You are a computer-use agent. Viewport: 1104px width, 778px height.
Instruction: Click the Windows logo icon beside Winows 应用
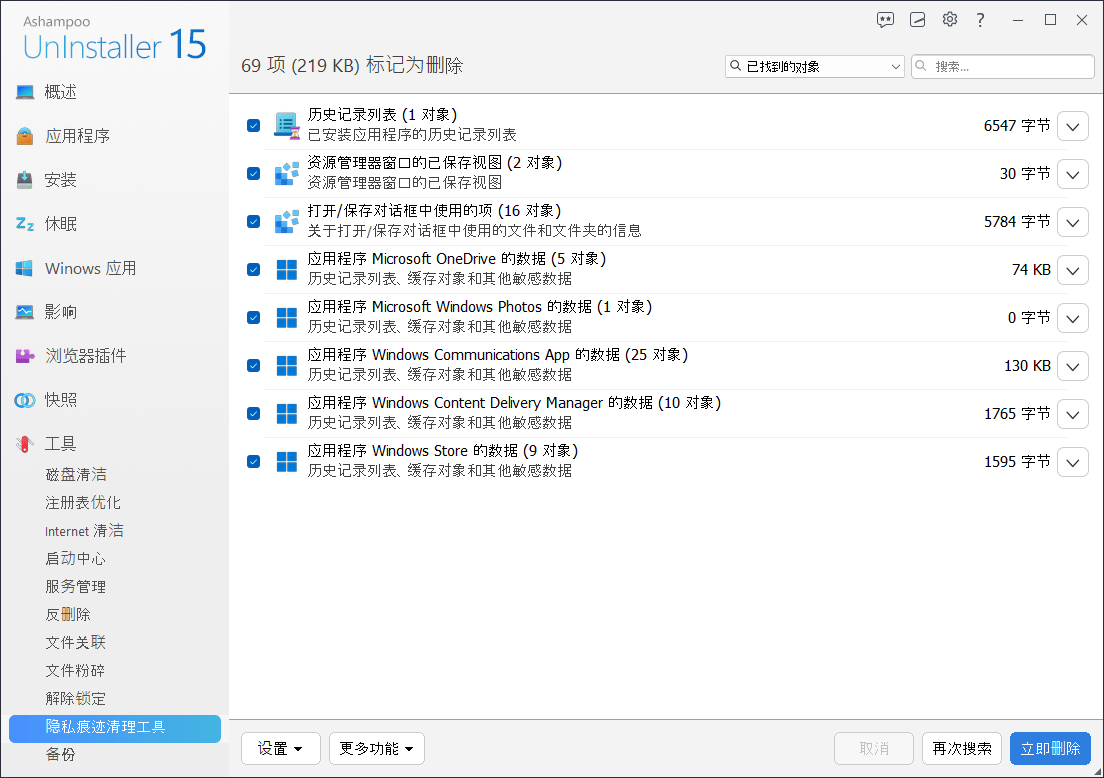click(x=25, y=268)
